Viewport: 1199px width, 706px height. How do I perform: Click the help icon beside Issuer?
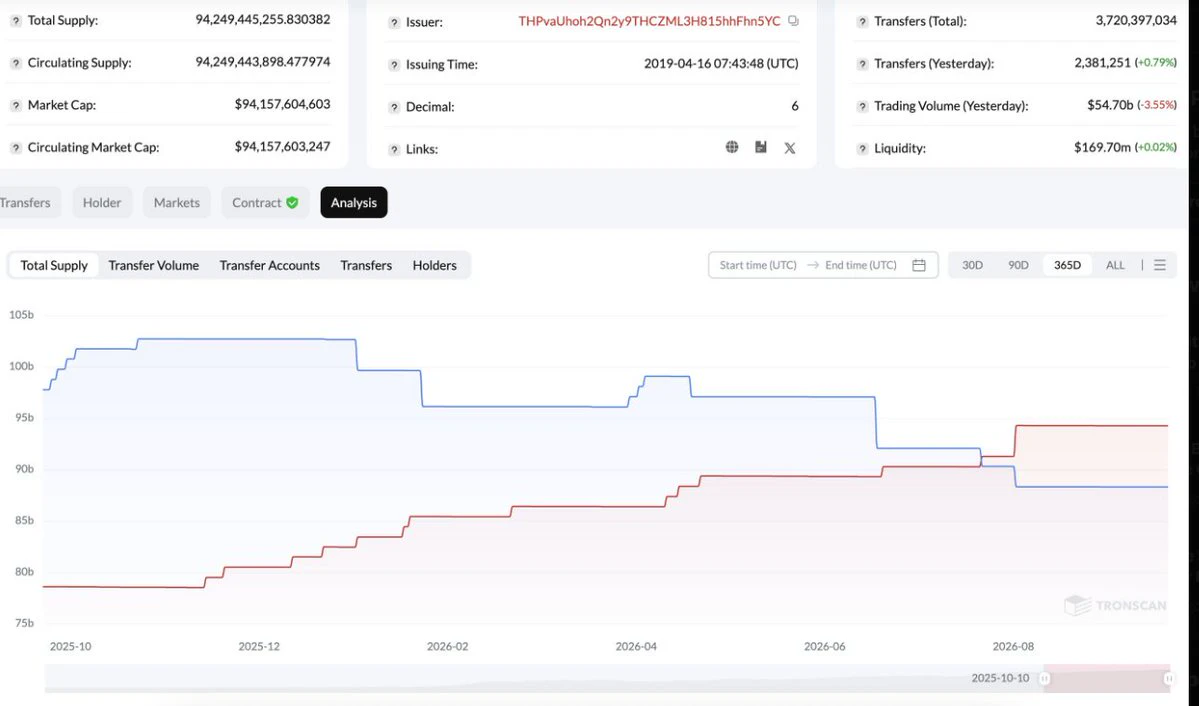click(394, 23)
